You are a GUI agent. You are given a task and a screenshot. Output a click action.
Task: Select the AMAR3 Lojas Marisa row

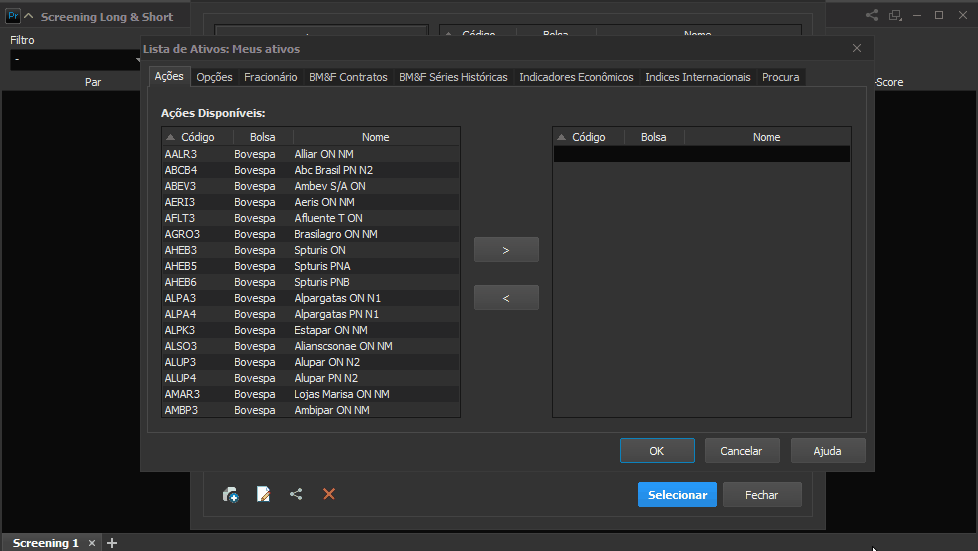311,394
